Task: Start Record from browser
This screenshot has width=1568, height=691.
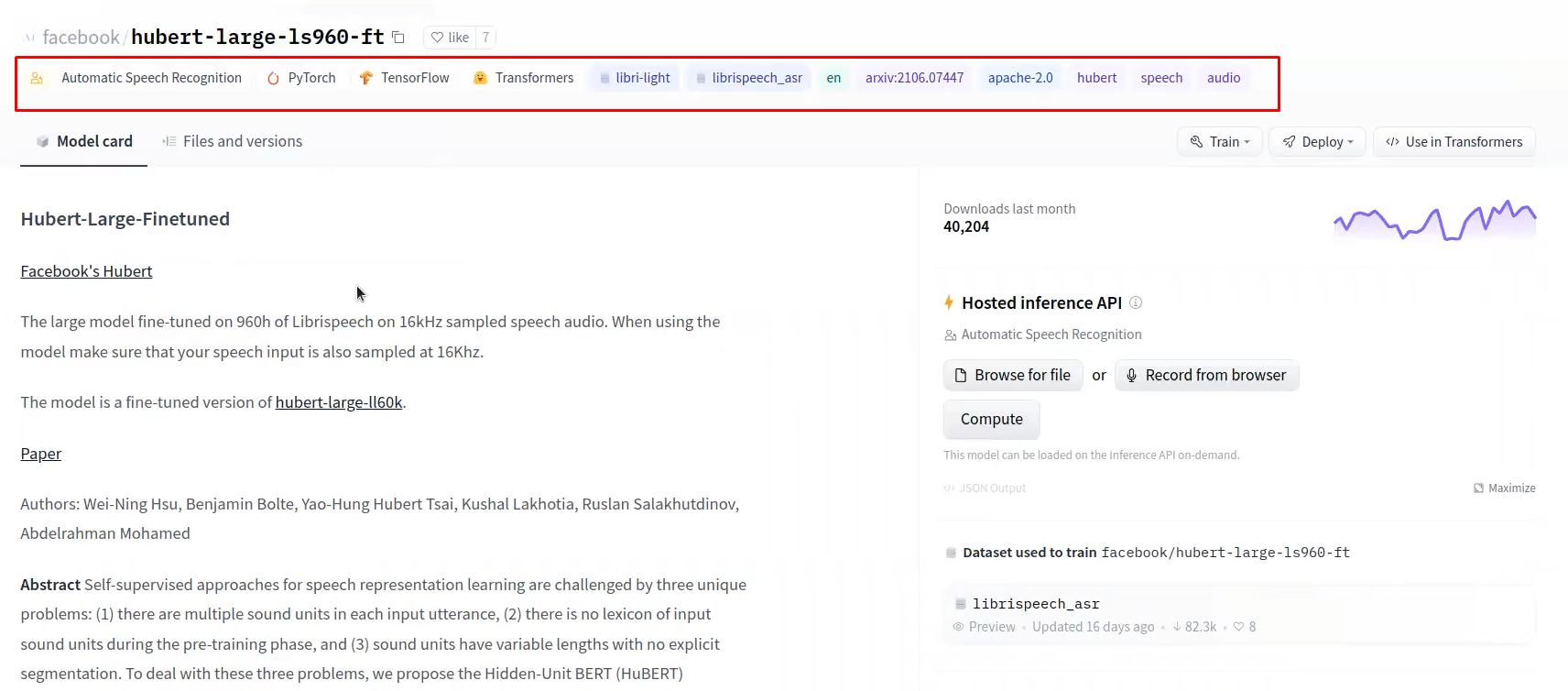Action: click(1206, 375)
